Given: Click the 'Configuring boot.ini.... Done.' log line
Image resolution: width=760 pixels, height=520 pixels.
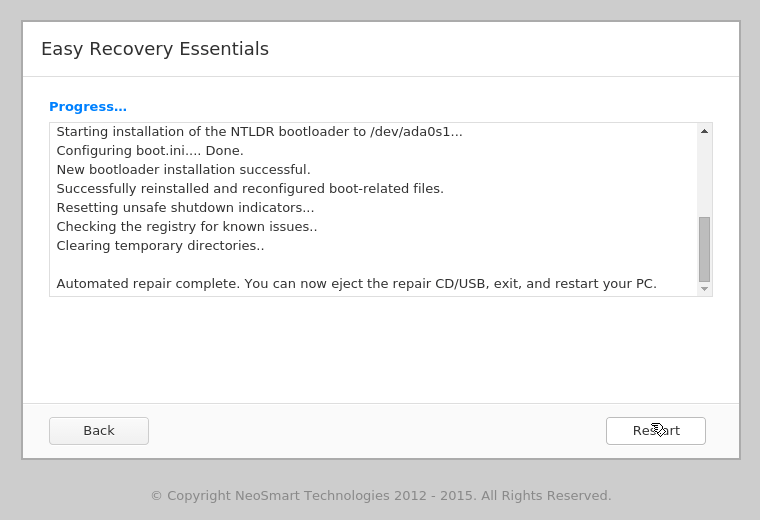Looking at the screenshot, I should pos(150,151).
